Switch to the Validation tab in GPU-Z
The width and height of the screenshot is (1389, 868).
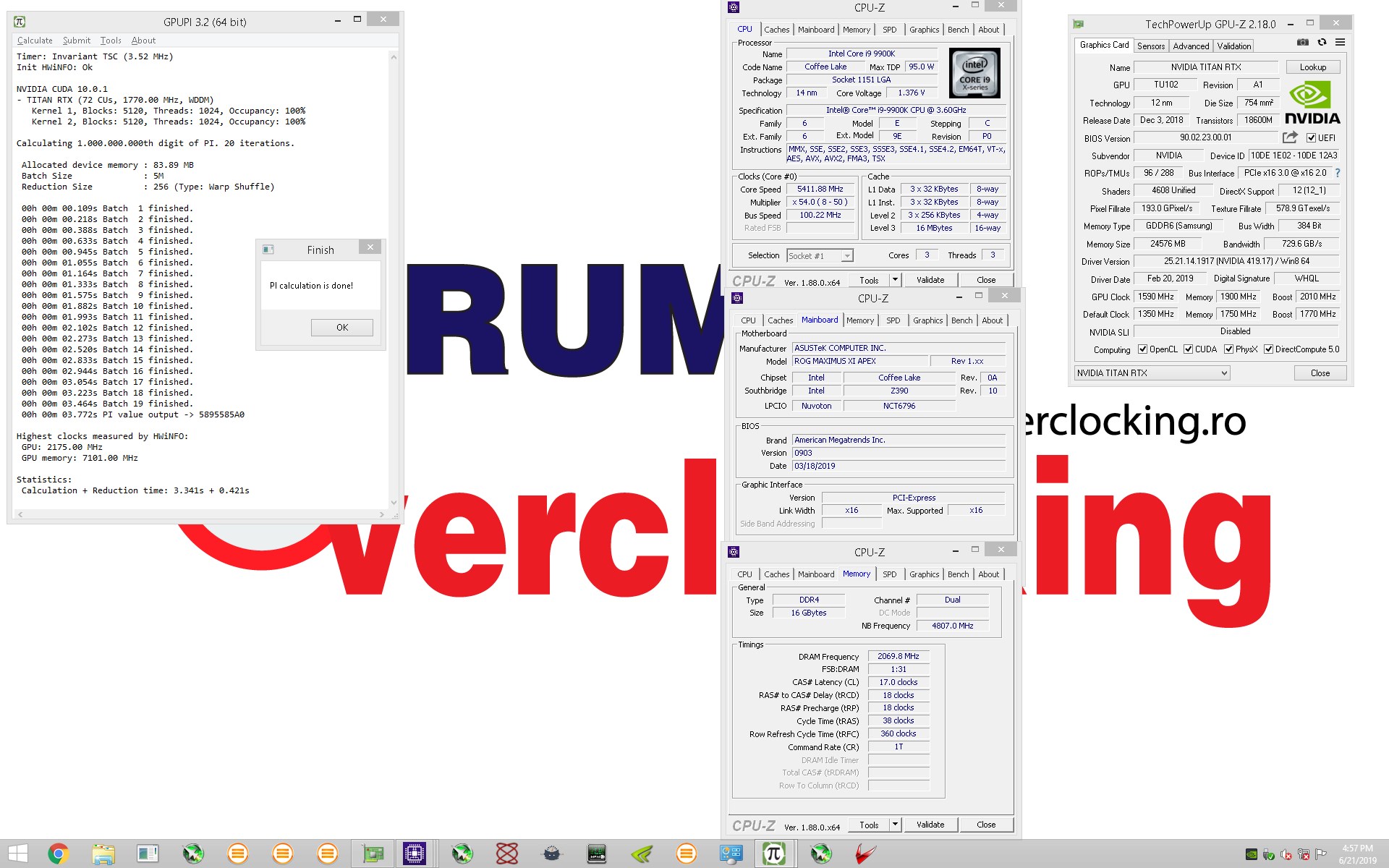pos(1234,46)
